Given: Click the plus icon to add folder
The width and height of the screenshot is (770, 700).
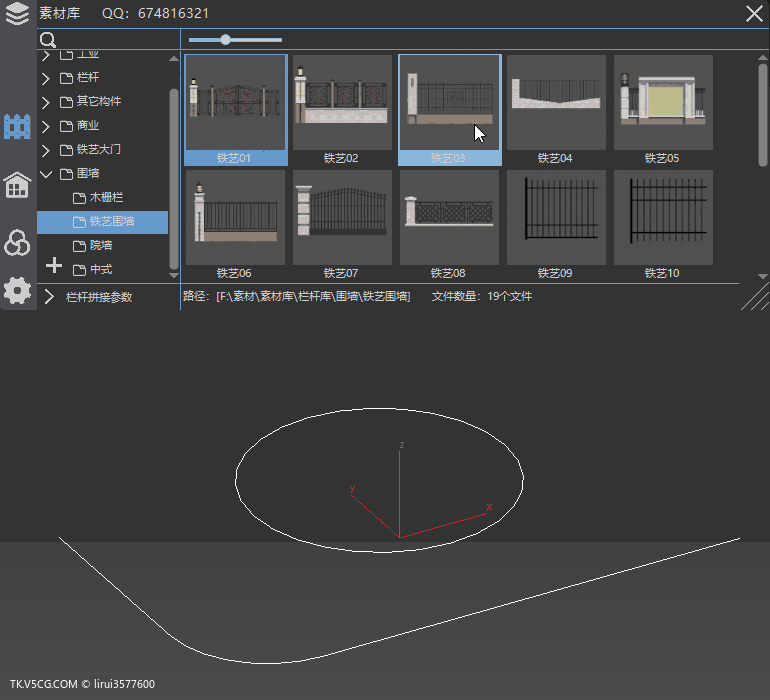Looking at the screenshot, I should [54, 266].
